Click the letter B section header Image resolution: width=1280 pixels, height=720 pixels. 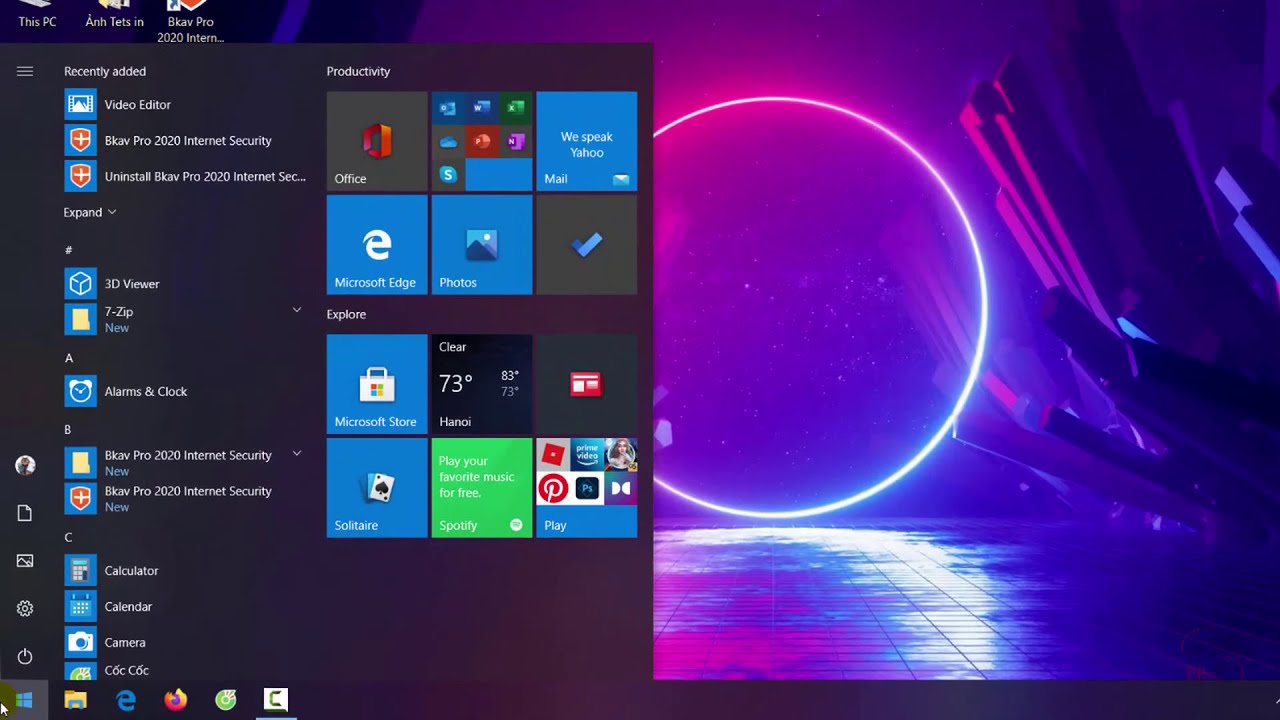[x=68, y=430]
